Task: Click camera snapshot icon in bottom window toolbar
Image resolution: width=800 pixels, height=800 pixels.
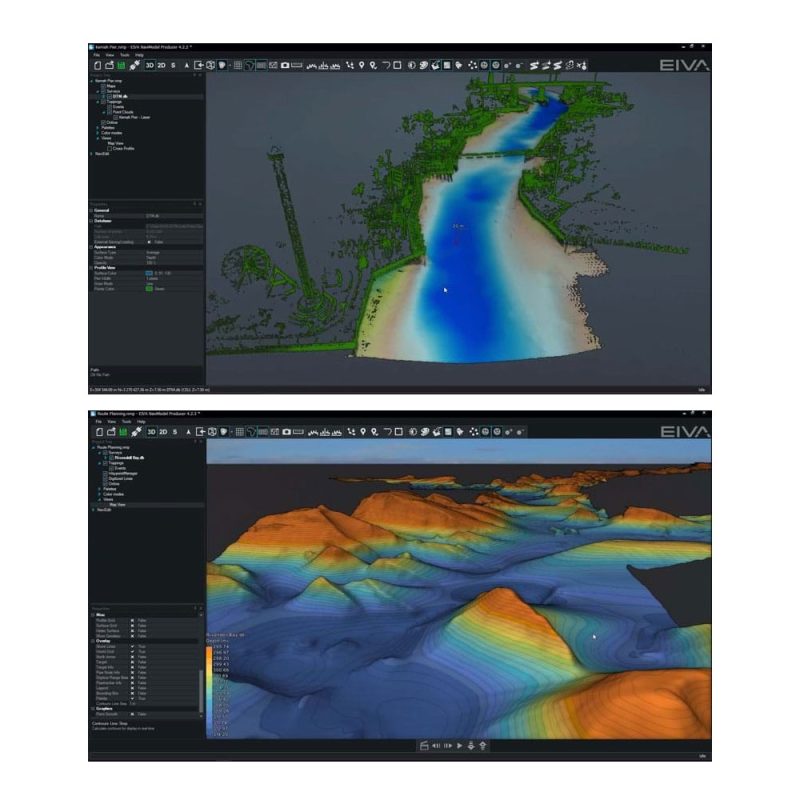Action: pyautogui.click(x=287, y=432)
